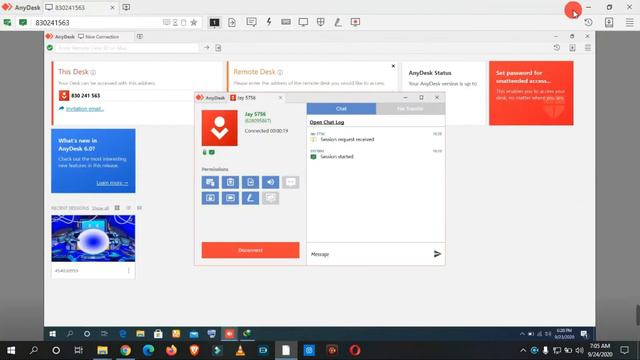Click the remote desk address input field
The width and height of the screenshot is (640, 360).
pos(127,48)
